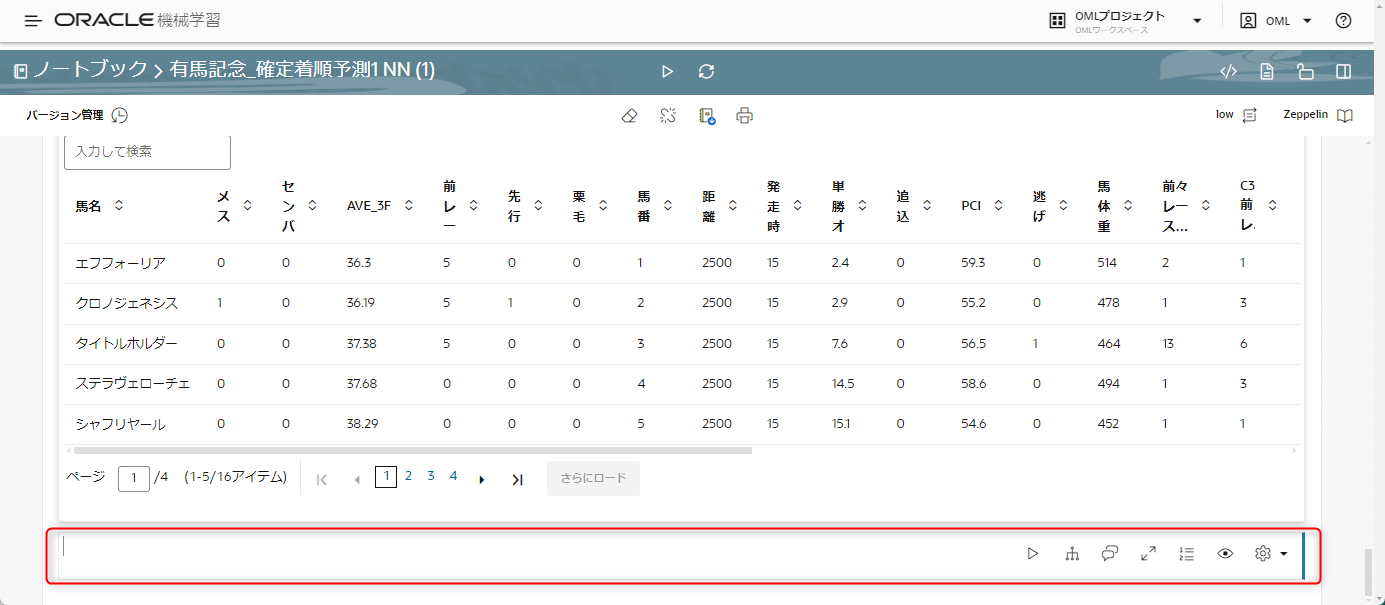
Task: Click the さらにロード button
Action: 593,478
